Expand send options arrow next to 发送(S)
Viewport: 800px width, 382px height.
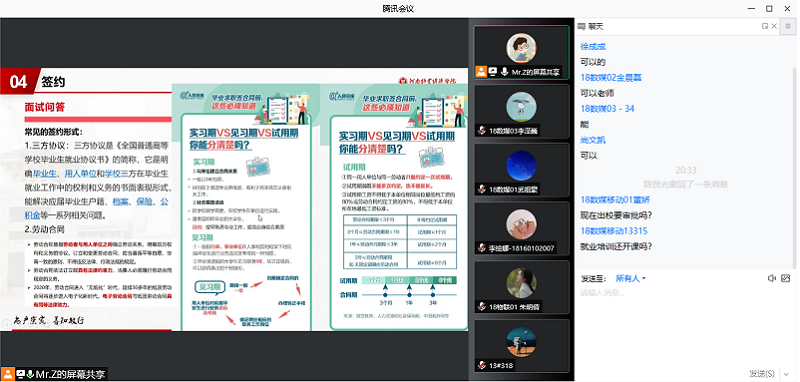(786, 374)
